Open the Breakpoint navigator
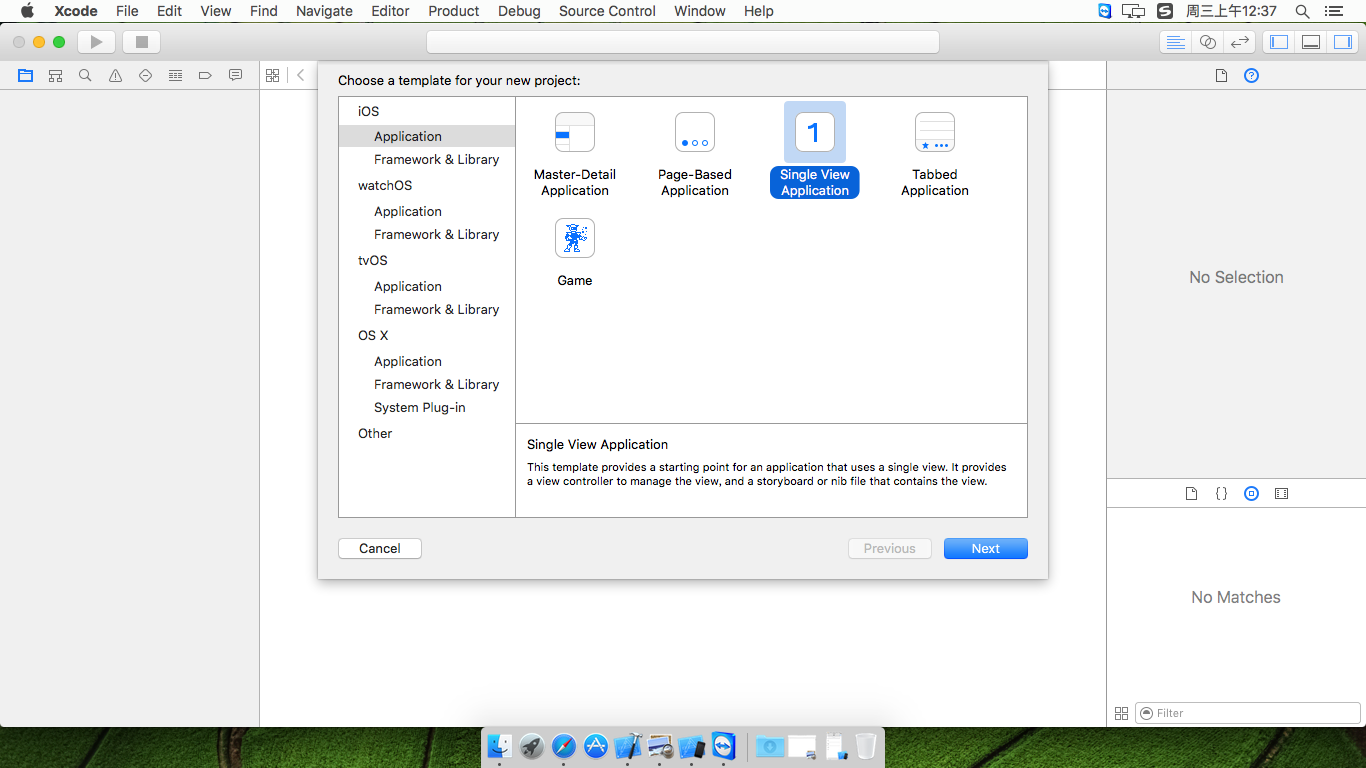 (205, 75)
